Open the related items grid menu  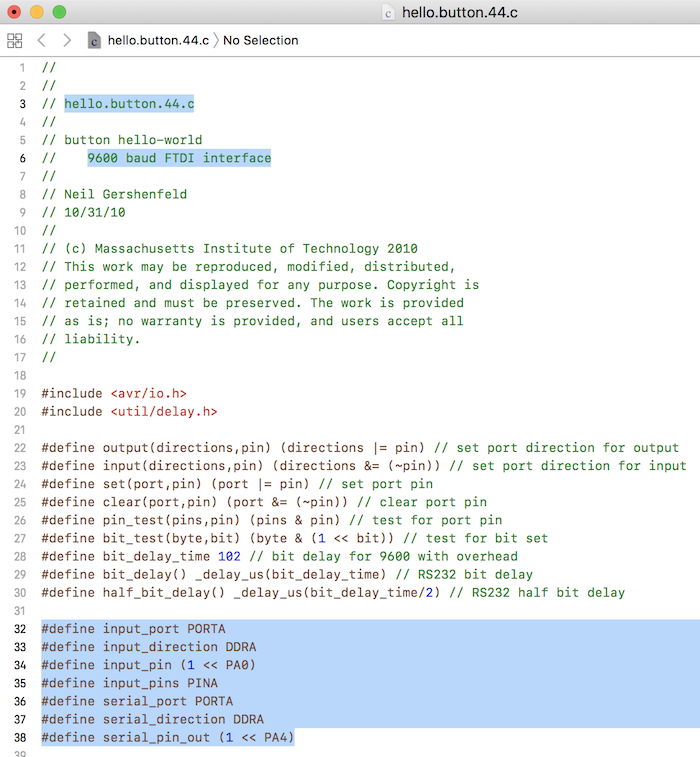coord(14,41)
